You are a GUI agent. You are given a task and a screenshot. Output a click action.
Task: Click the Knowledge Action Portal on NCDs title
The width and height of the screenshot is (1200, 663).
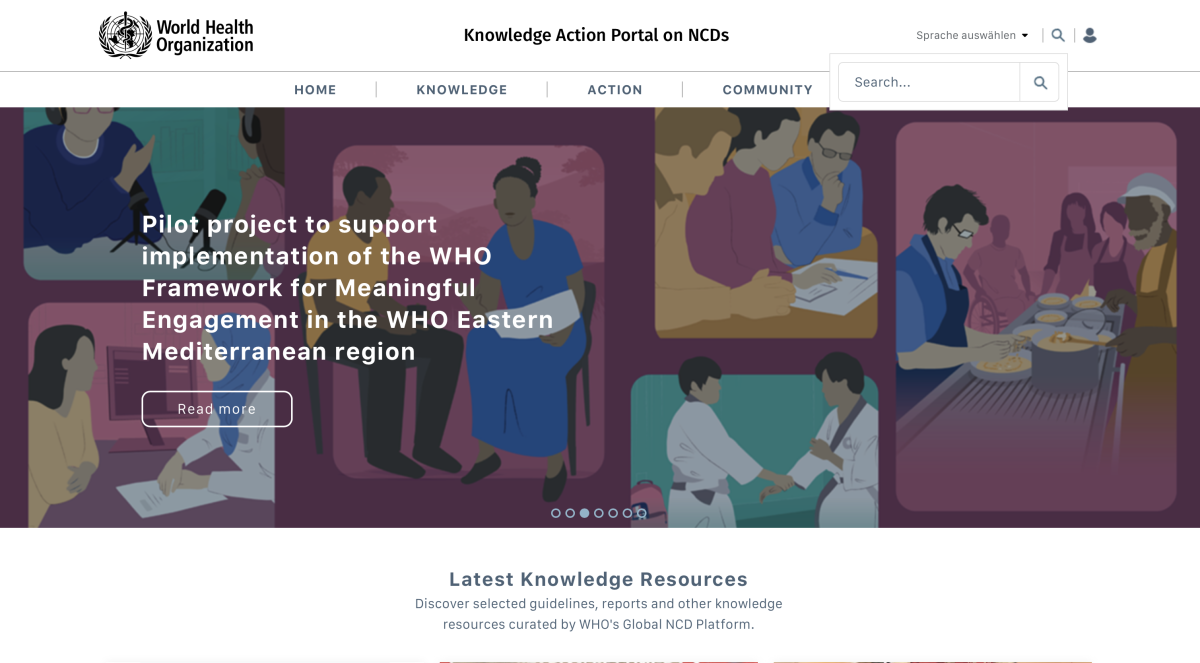click(x=596, y=35)
